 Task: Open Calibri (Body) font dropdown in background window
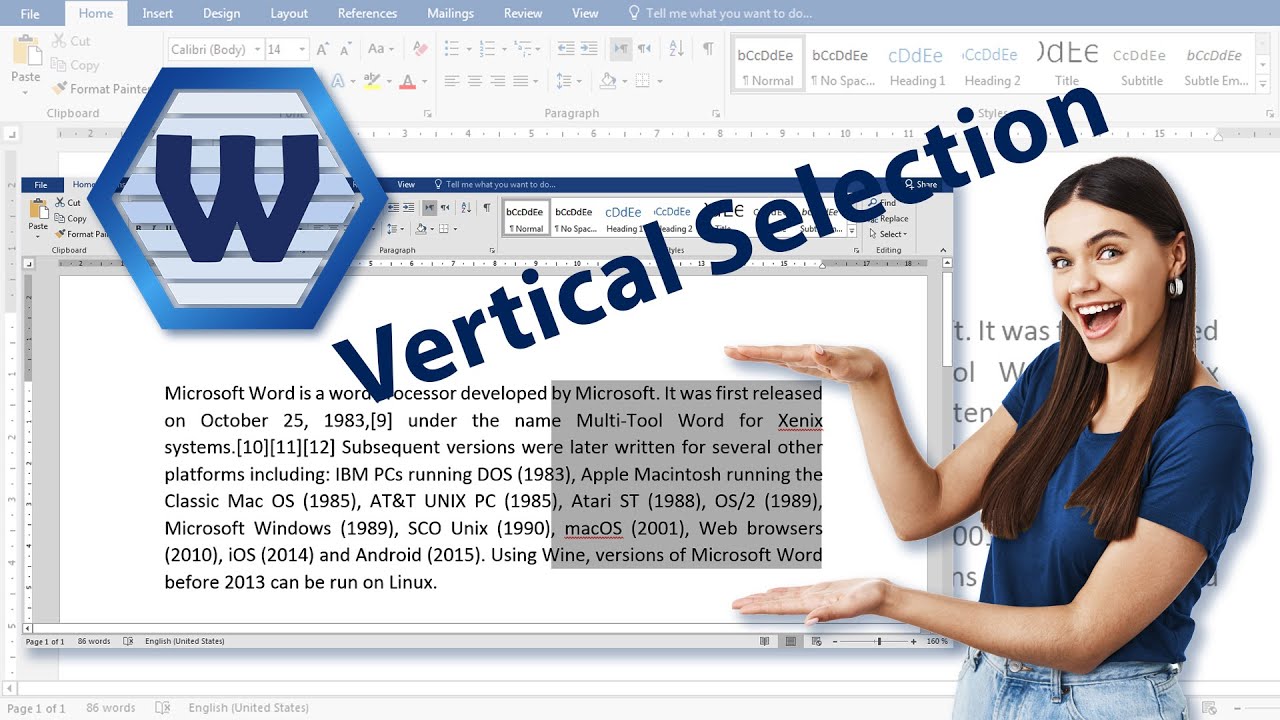[257, 49]
